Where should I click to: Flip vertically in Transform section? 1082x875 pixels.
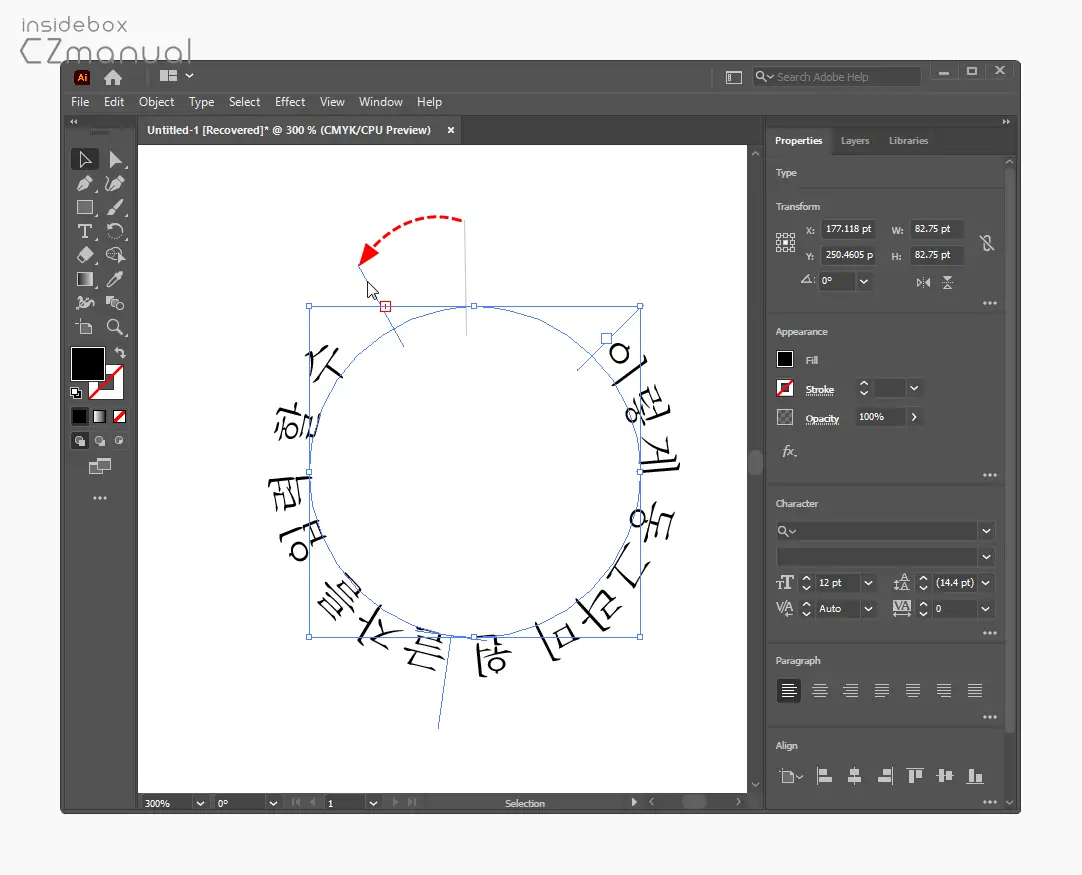tap(947, 282)
